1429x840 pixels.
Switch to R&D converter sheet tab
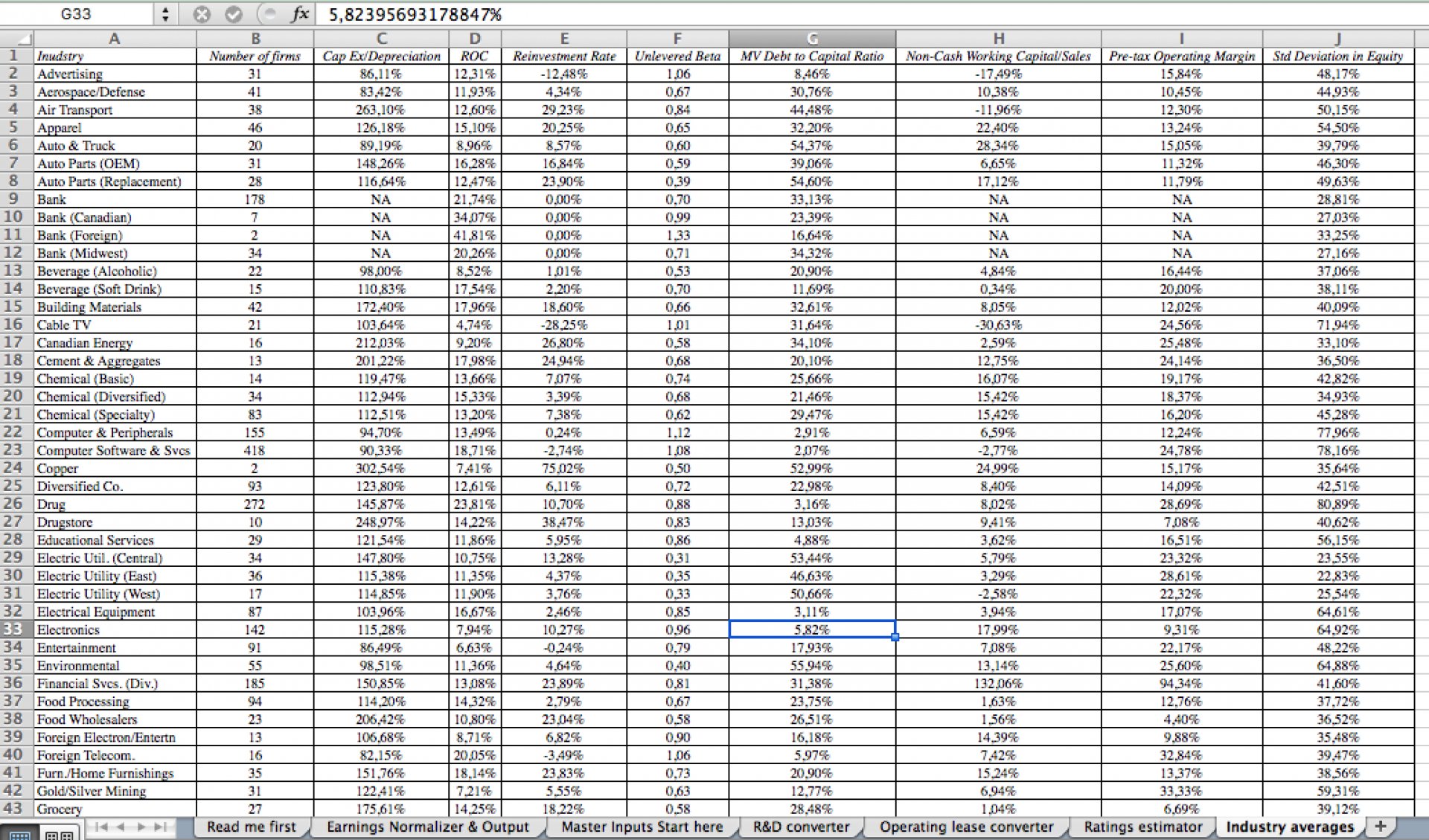pos(801,827)
